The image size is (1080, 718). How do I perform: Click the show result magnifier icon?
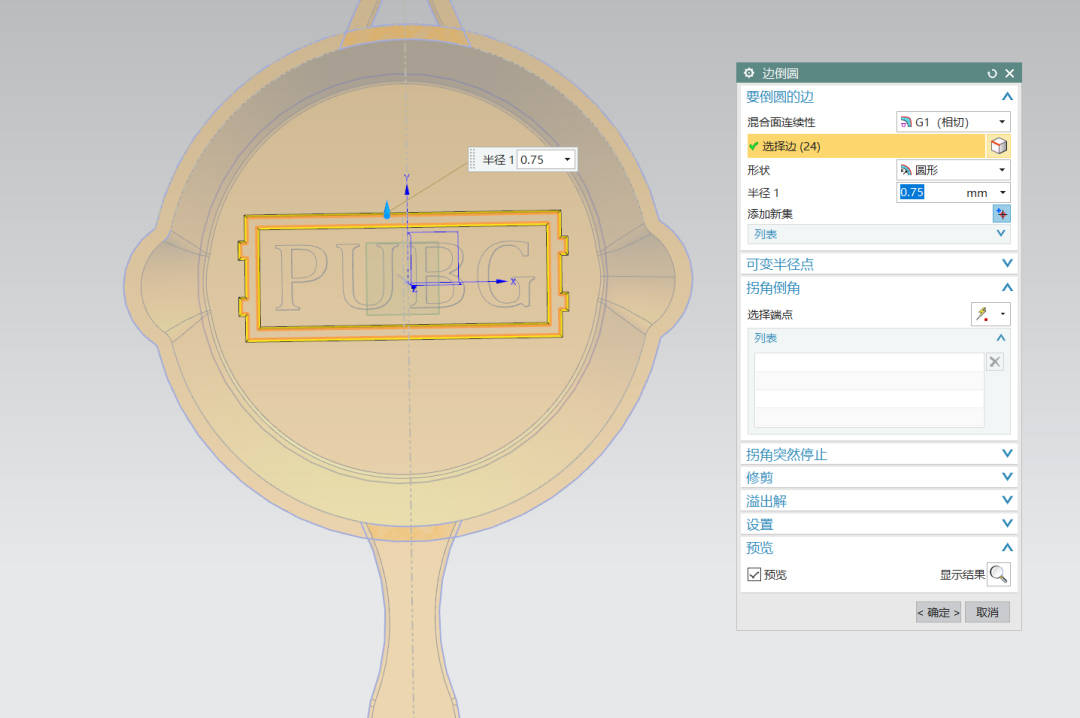[x=998, y=574]
